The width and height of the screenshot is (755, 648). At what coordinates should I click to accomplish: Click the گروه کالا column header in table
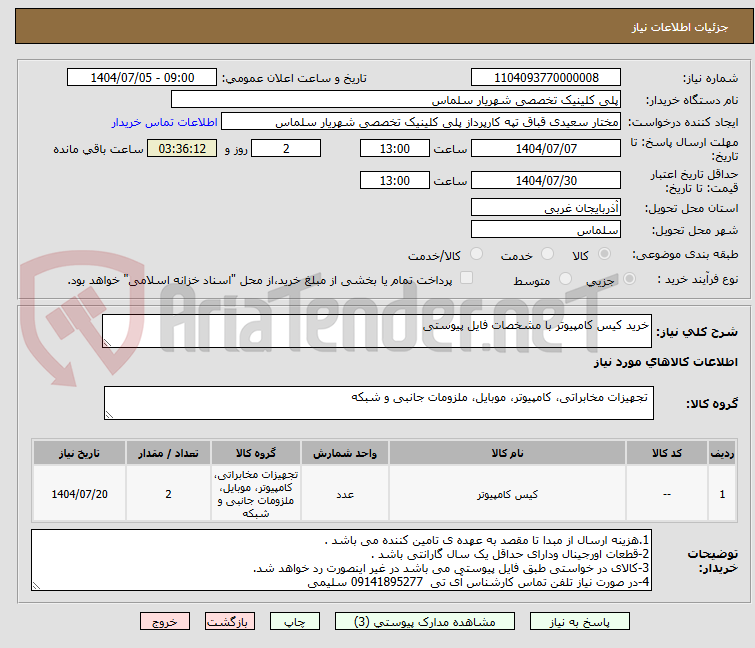pos(256,453)
